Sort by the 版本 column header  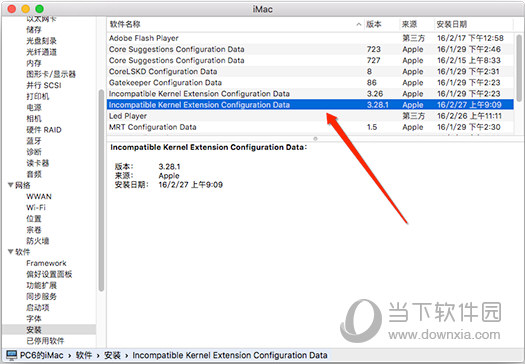pos(381,24)
